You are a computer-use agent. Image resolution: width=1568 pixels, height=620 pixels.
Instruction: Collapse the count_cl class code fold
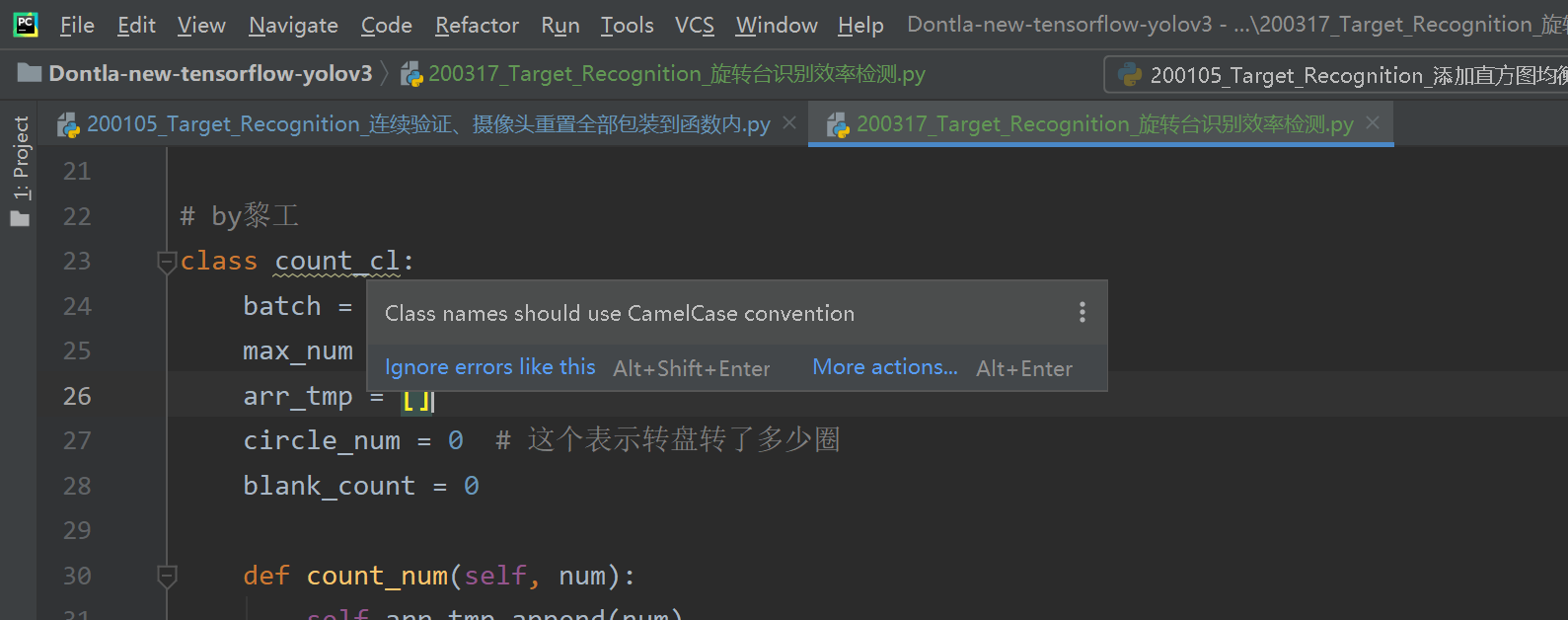click(166, 263)
